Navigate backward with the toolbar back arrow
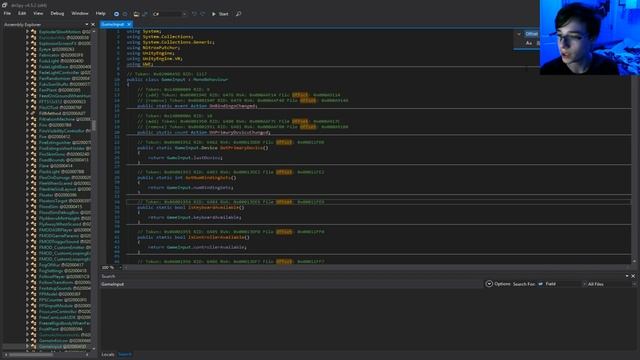This screenshot has height=360, width=640. click(x=116, y=14)
